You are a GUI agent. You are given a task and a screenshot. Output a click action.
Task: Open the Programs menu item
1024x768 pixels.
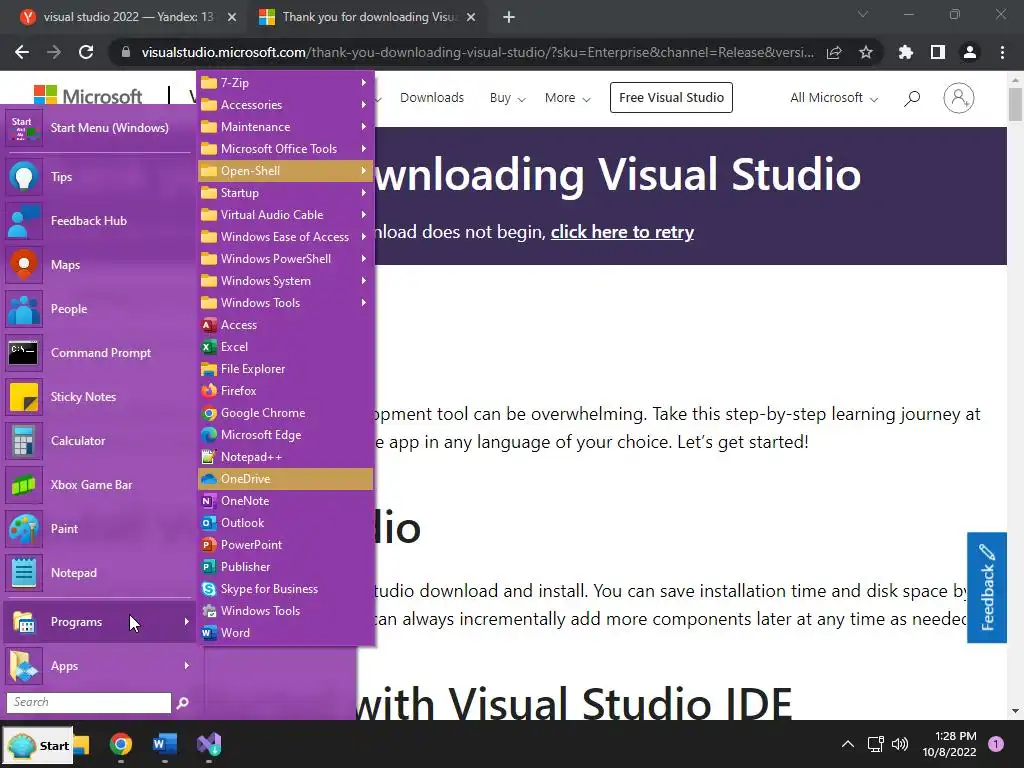click(x=99, y=622)
